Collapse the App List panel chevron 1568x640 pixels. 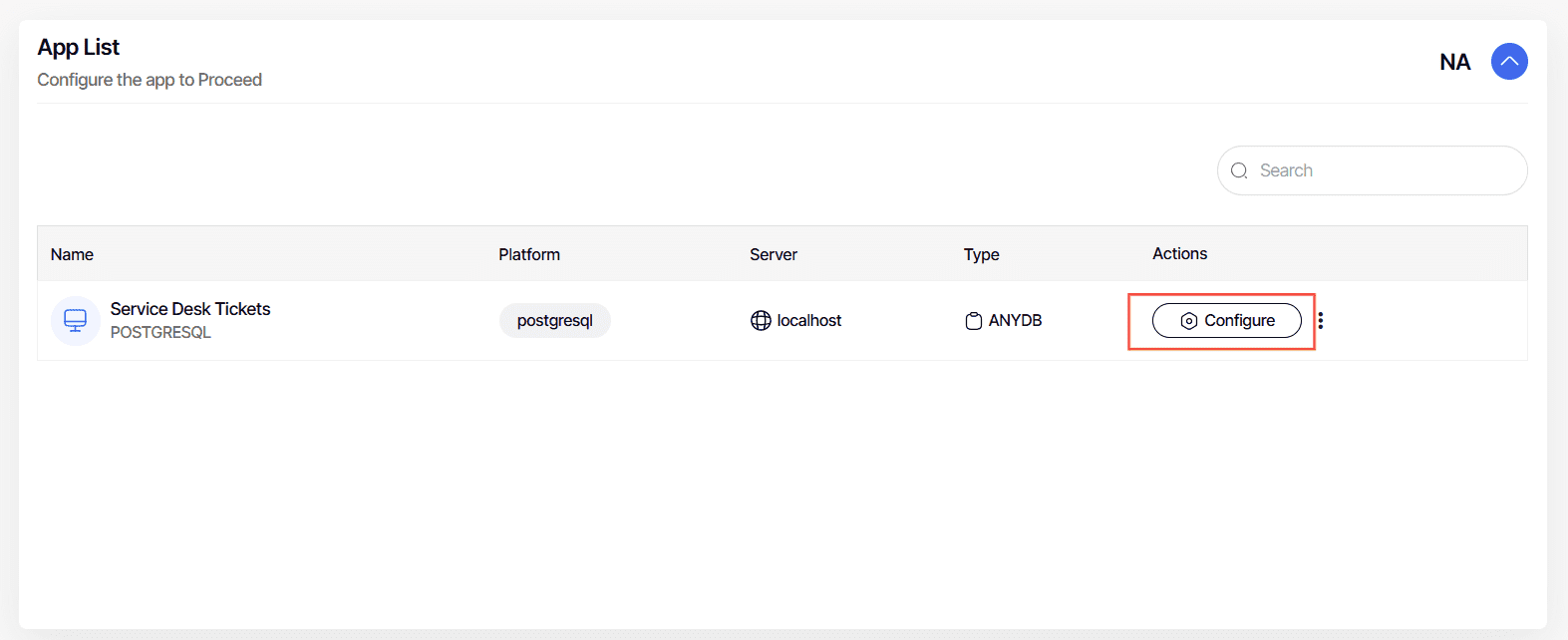click(x=1508, y=62)
